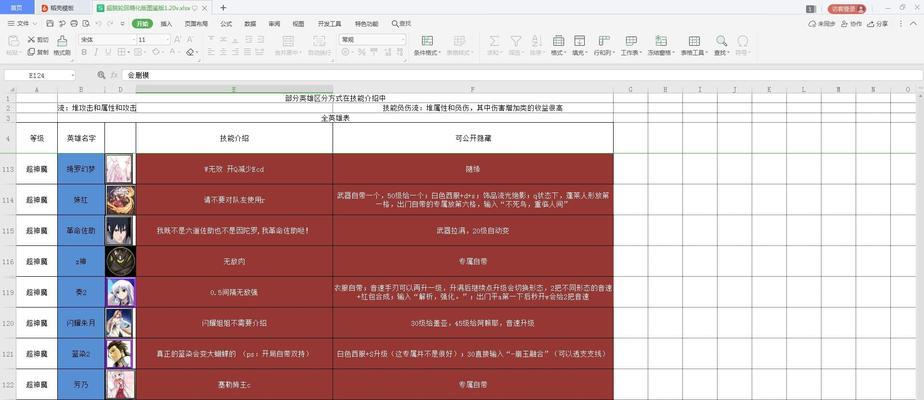Click the guest login (访客登录) button
This screenshot has height=400, width=924.
(x=847, y=8)
